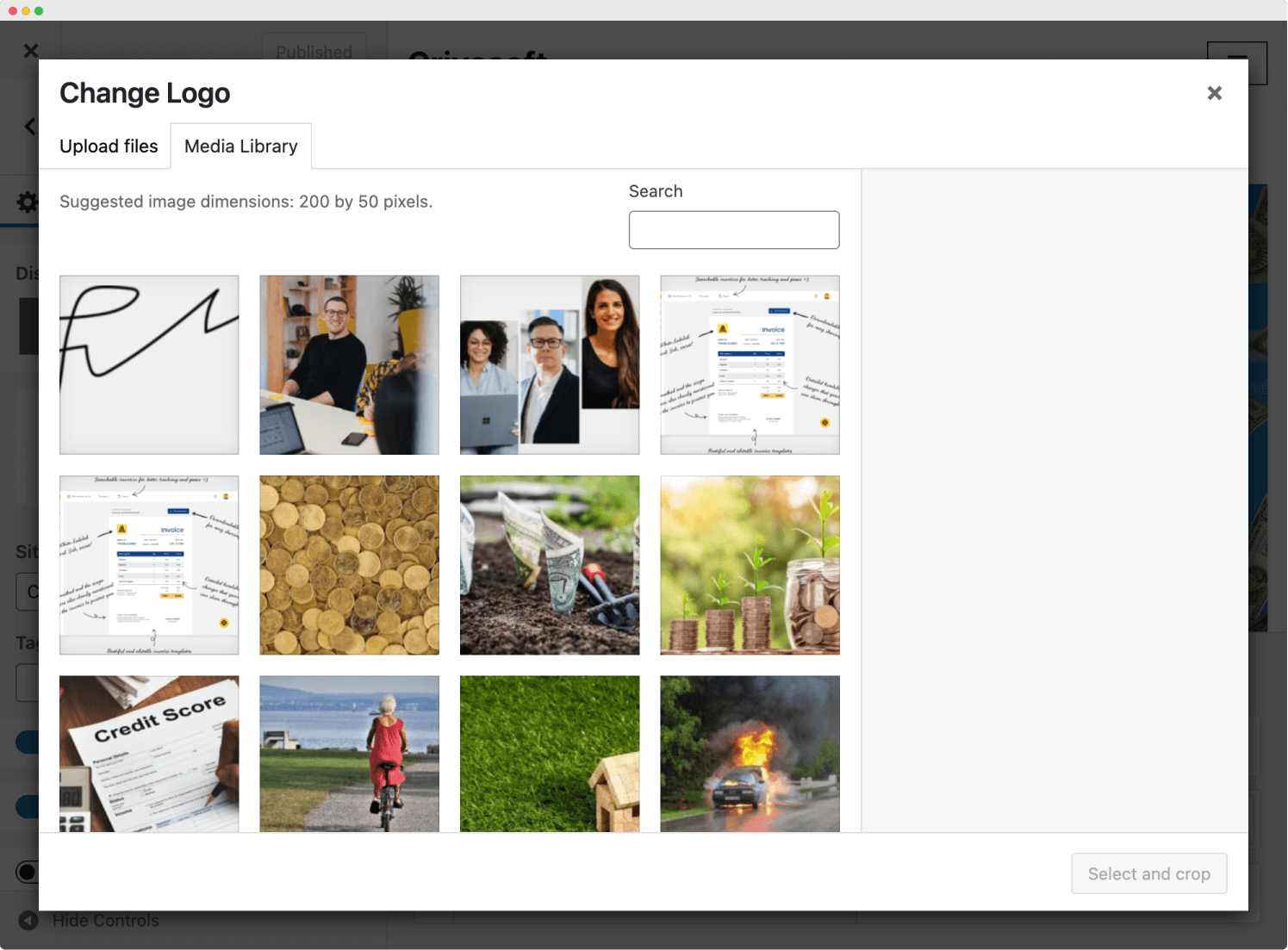1288x950 pixels.
Task: Select the wooden house on grass image
Action: click(x=550, y=754)
